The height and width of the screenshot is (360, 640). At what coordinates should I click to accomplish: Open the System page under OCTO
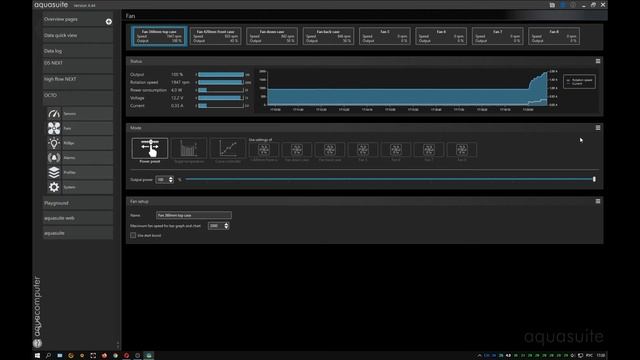pos(87,187)
